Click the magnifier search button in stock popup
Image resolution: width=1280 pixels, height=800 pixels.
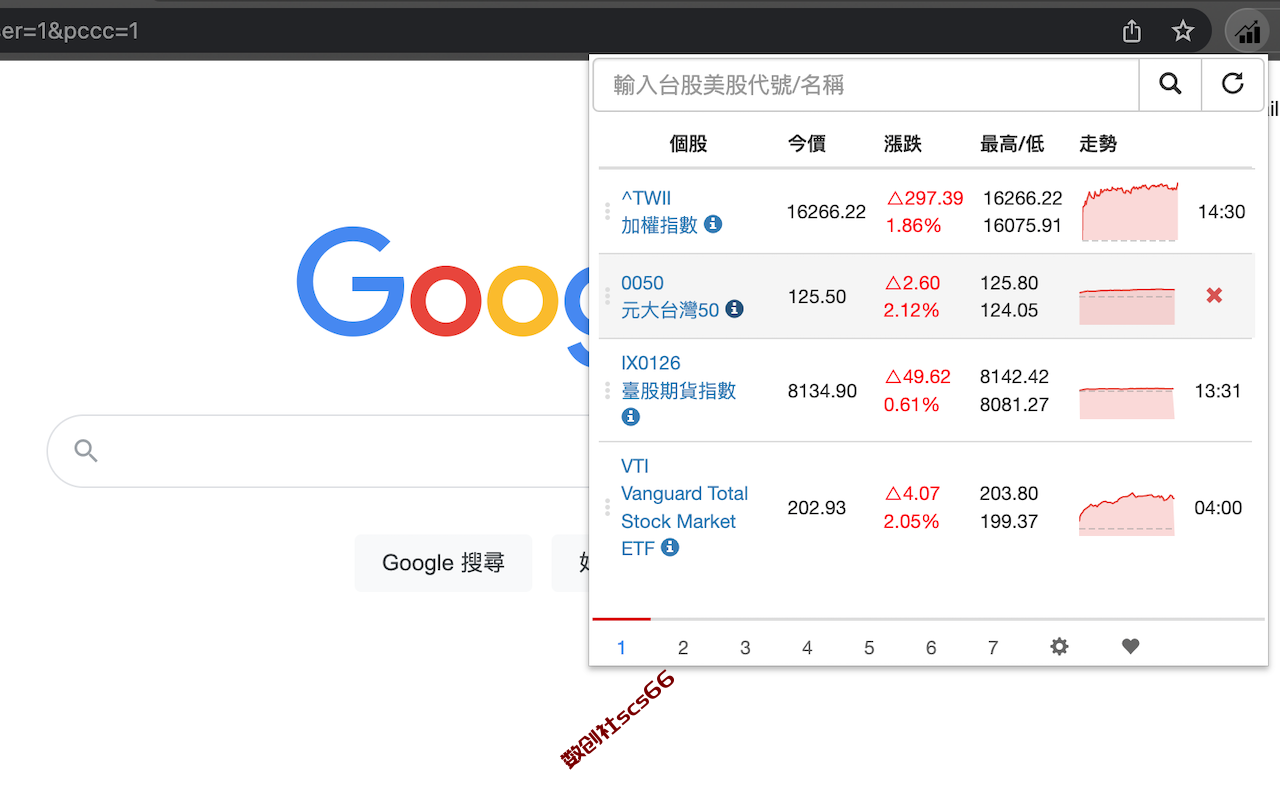(1170, 84)
